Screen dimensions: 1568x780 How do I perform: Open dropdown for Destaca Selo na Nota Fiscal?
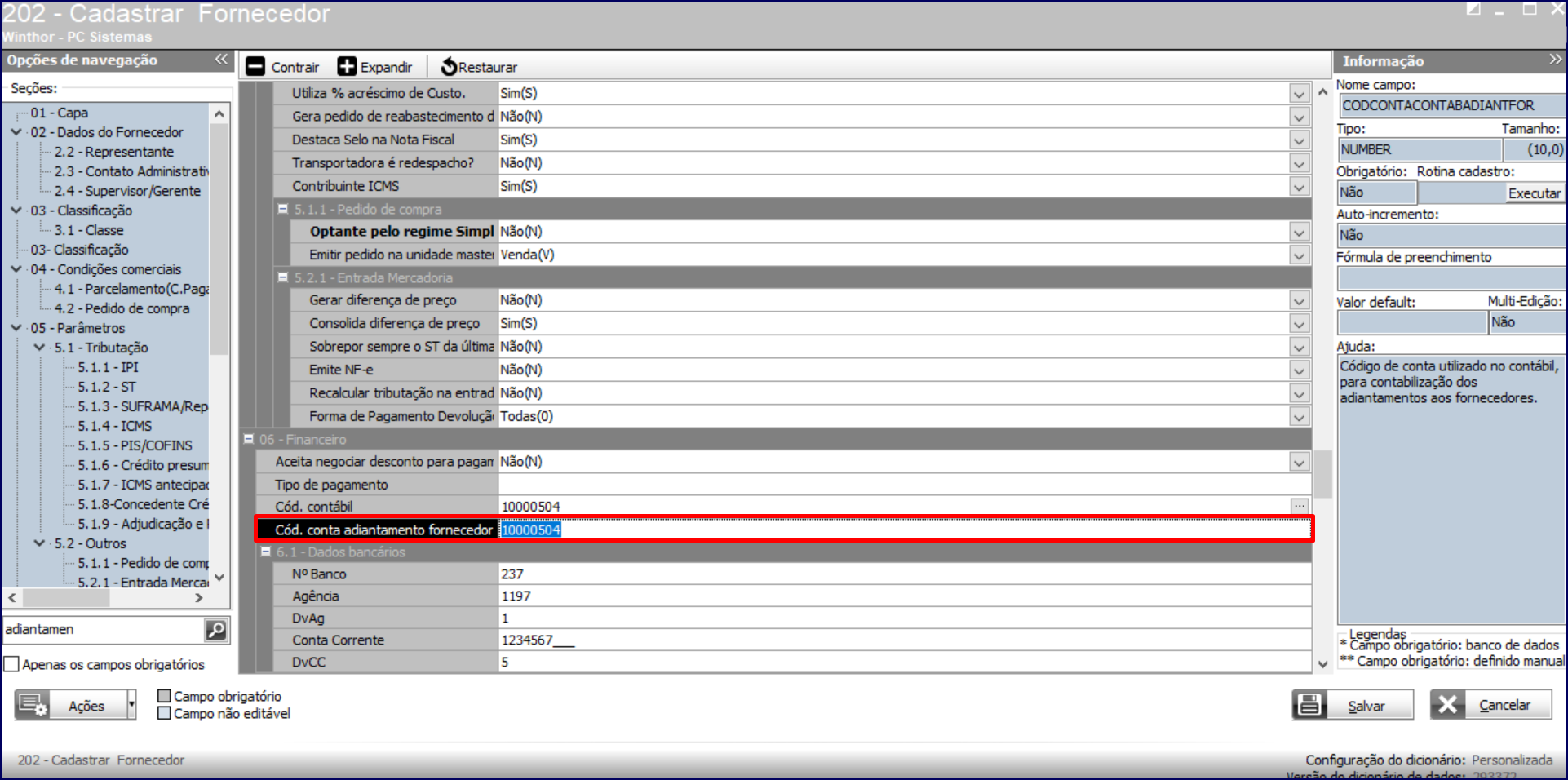tap(1300, 140)
